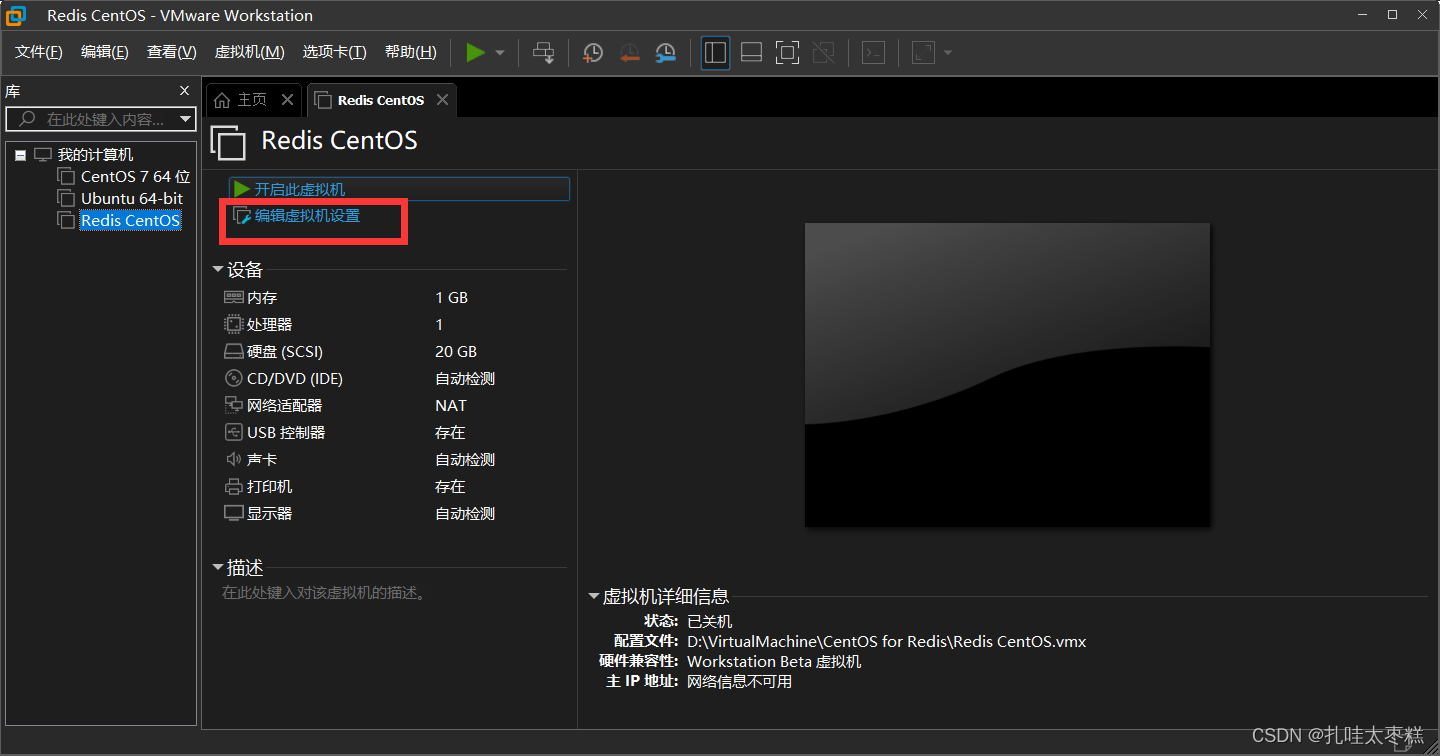Click the 已关机 status value

(710, 621)
